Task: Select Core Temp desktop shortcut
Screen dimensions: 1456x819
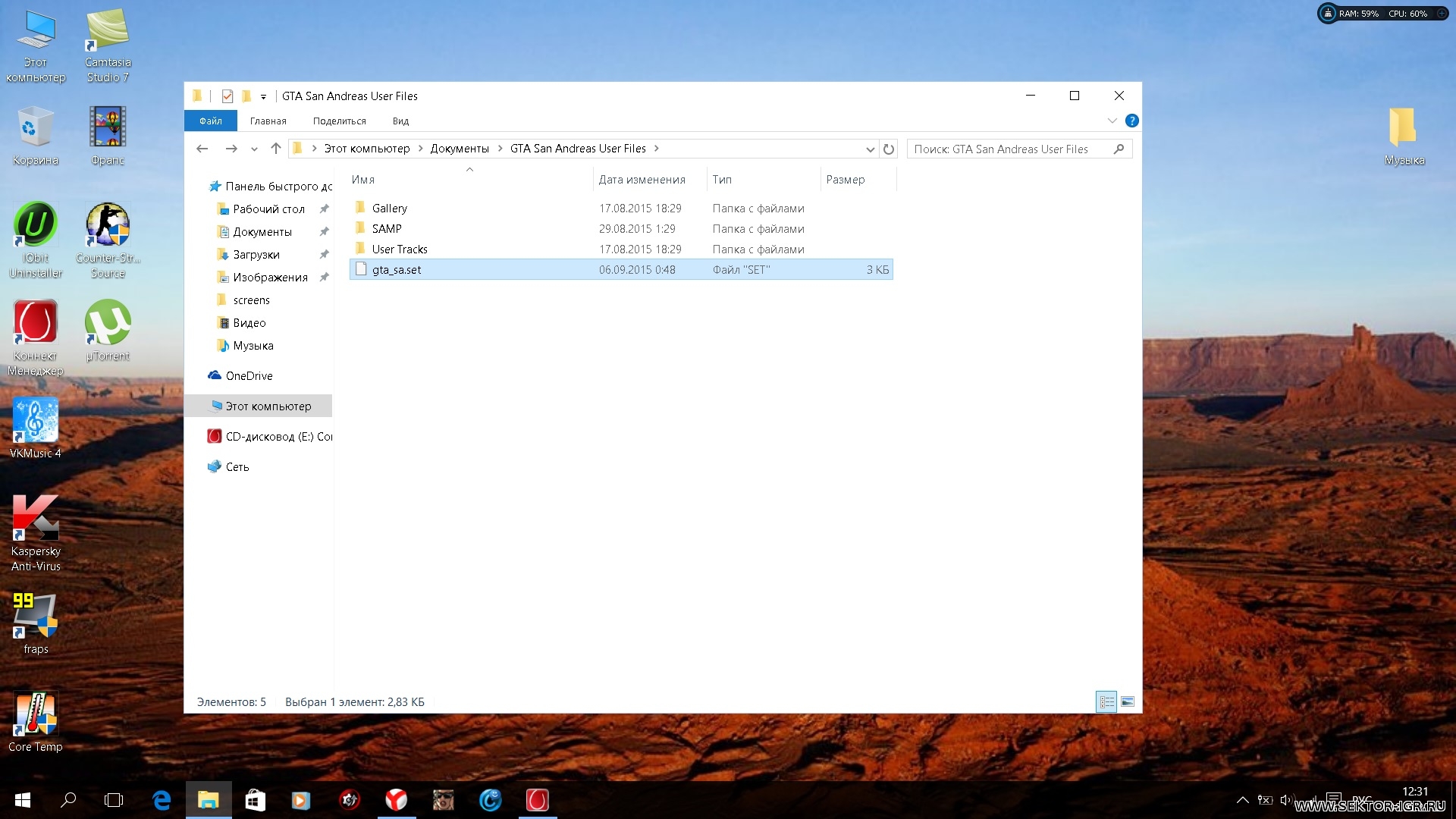Action: pos(35,722)
